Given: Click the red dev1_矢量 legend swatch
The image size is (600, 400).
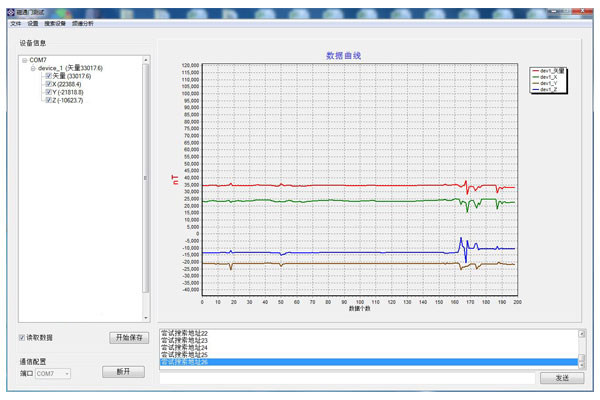Looking at the screenshot, I should [535, 70].
